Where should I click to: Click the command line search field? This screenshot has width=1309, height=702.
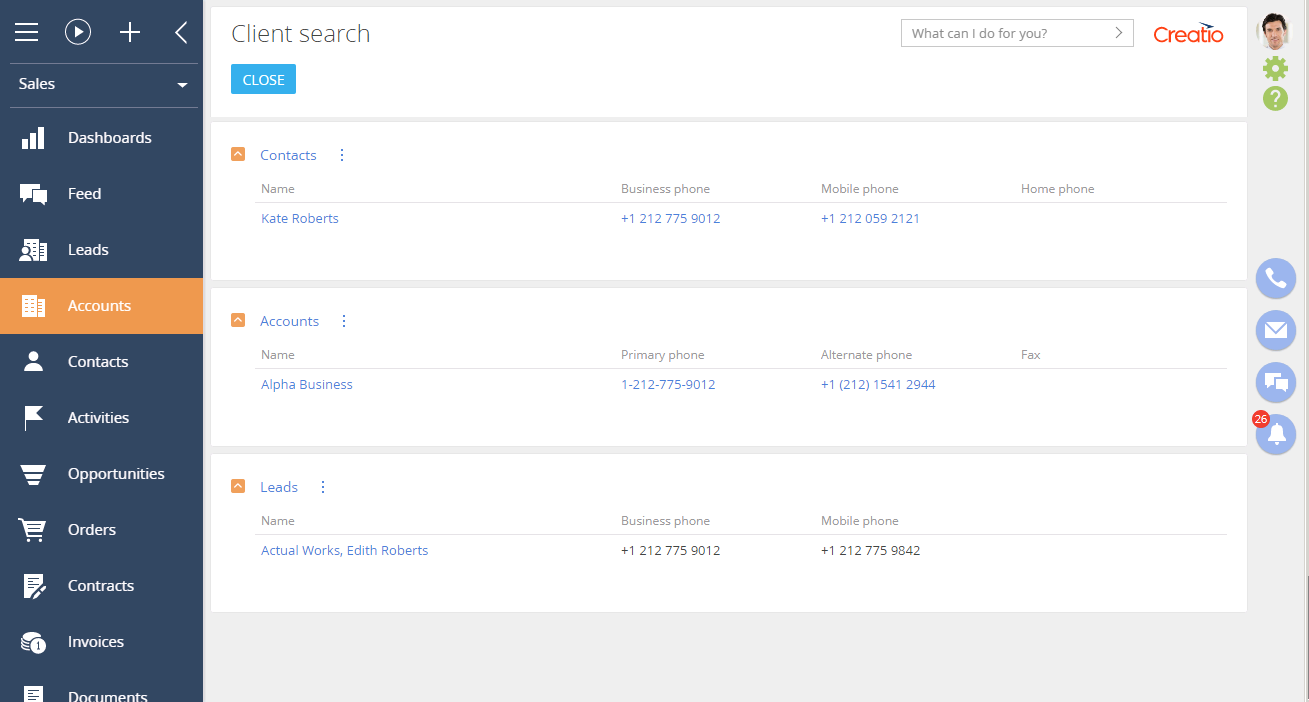click(1005, 33)
